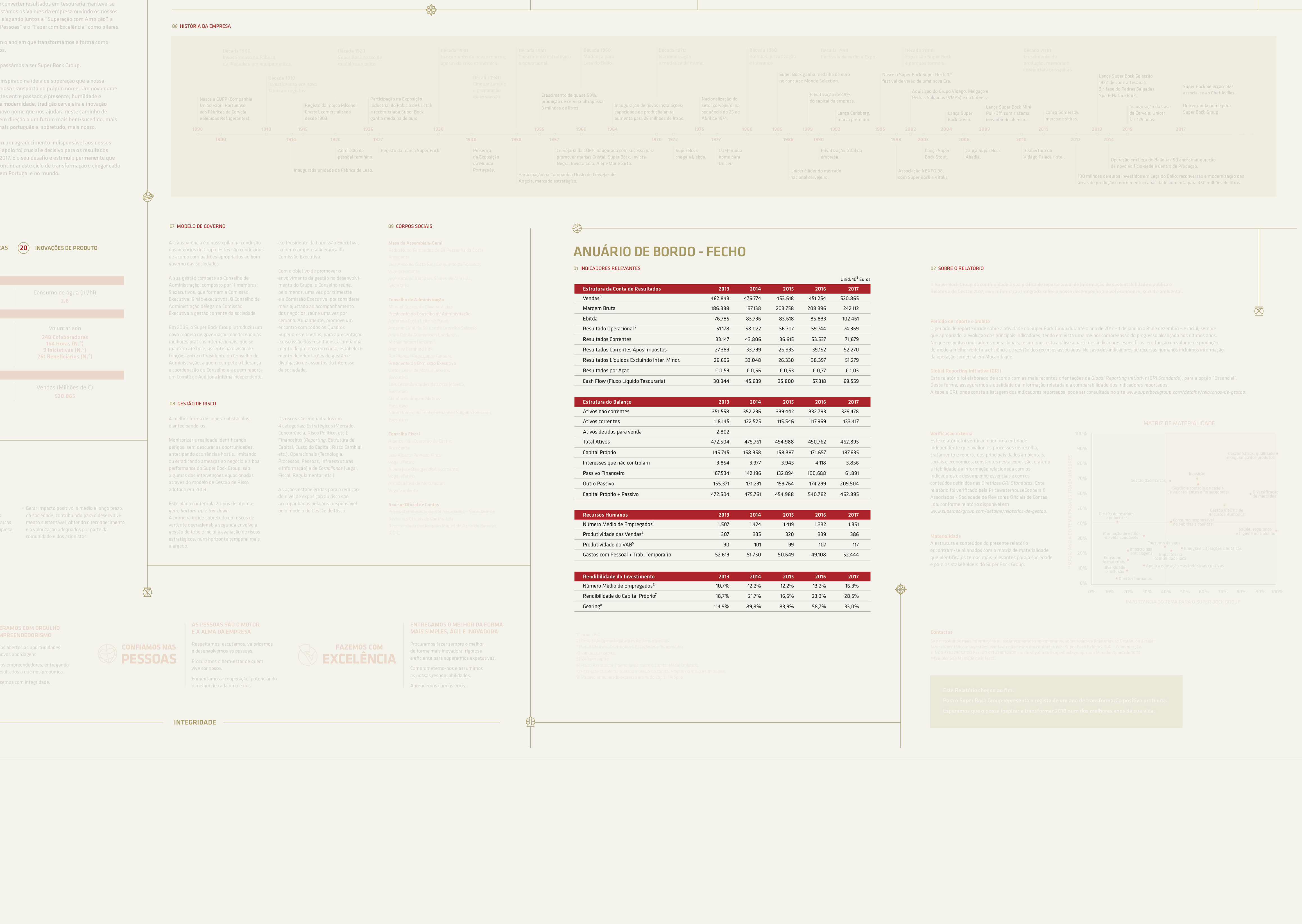Open section 06 História da Empresa heading
The image size is (1302, 924).
201,26
